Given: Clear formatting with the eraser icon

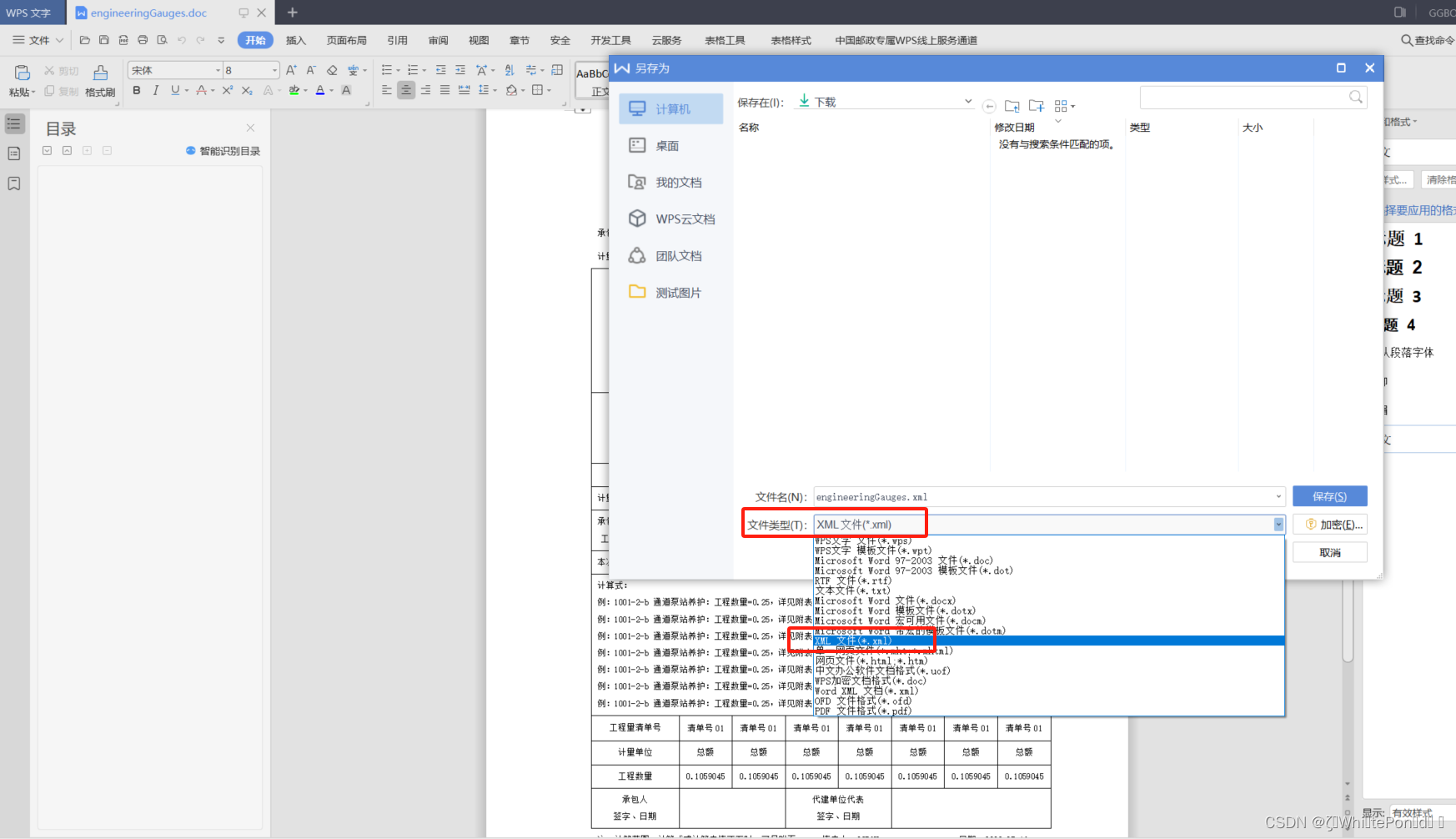Looking at the screenshot, I should pos(331,70).
